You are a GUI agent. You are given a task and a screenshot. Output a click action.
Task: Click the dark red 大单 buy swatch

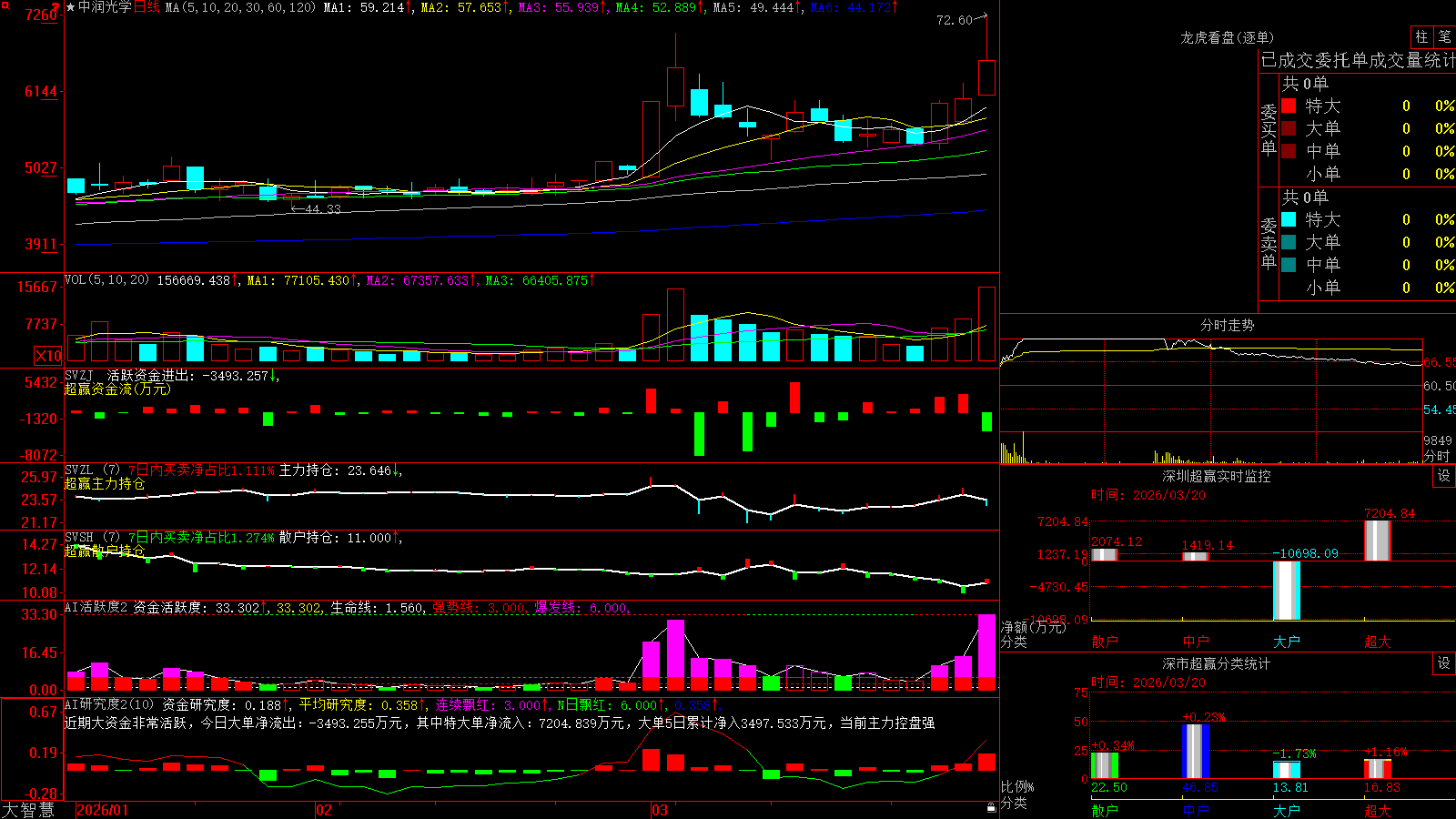(1289, 128)
